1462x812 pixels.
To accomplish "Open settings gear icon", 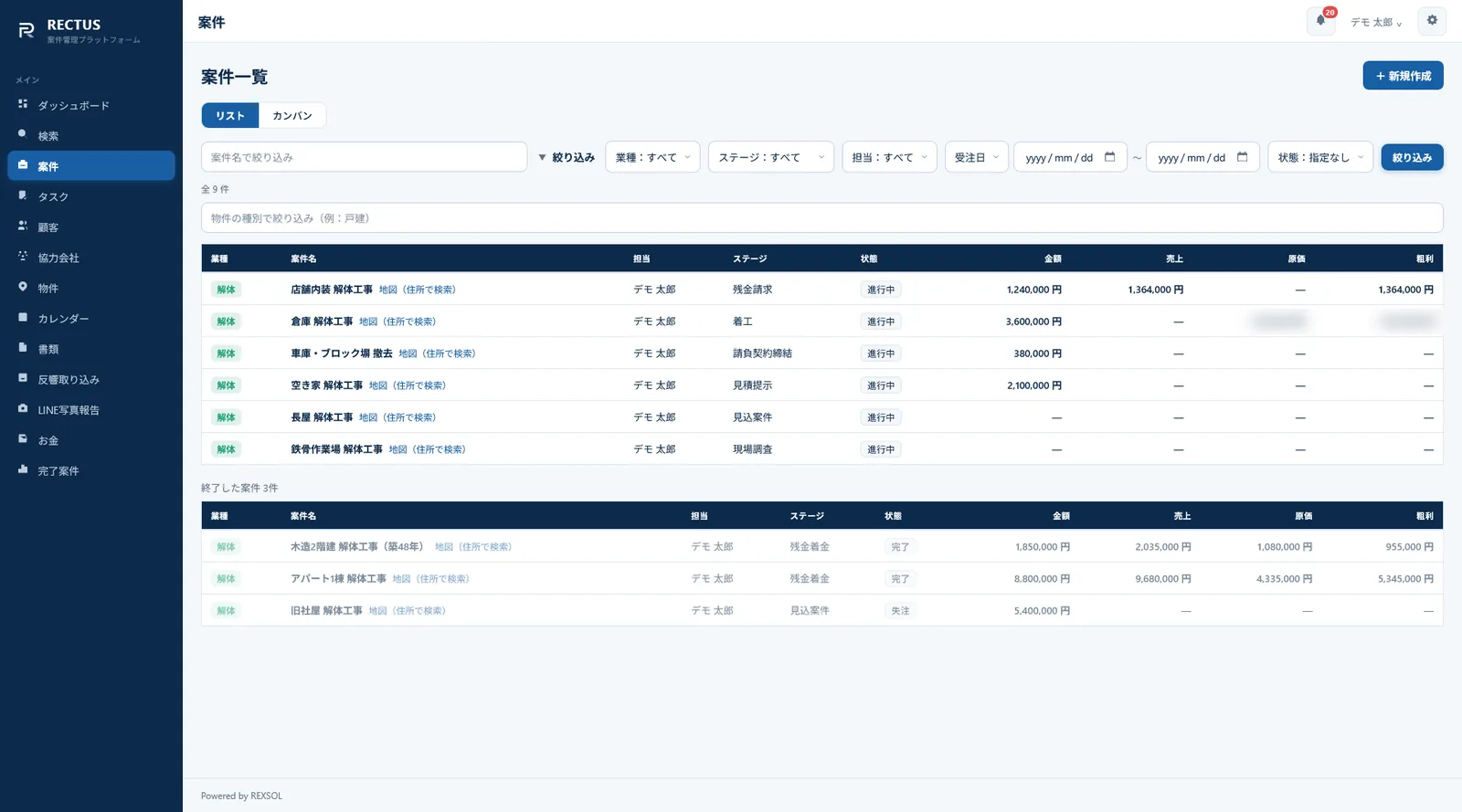I will click(1432, 21).
